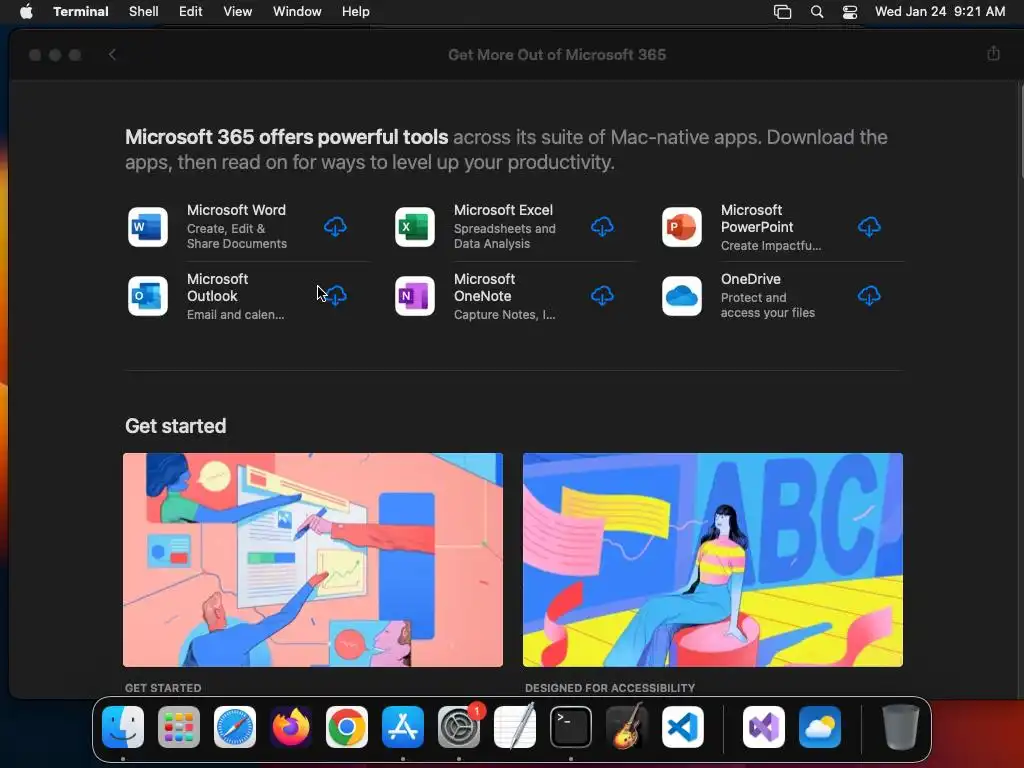This screenshot has height=768, width=1024.
Task: Launch Safari from the Dock
Action: (235, 727)
